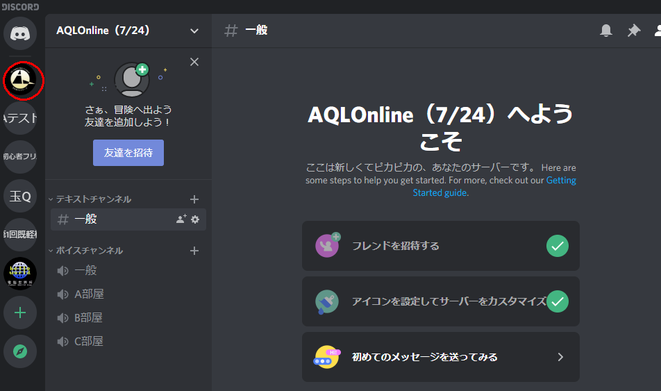Open settings gear for 一般 text channel
Screen dimensions: 661x391
(195, 219)
